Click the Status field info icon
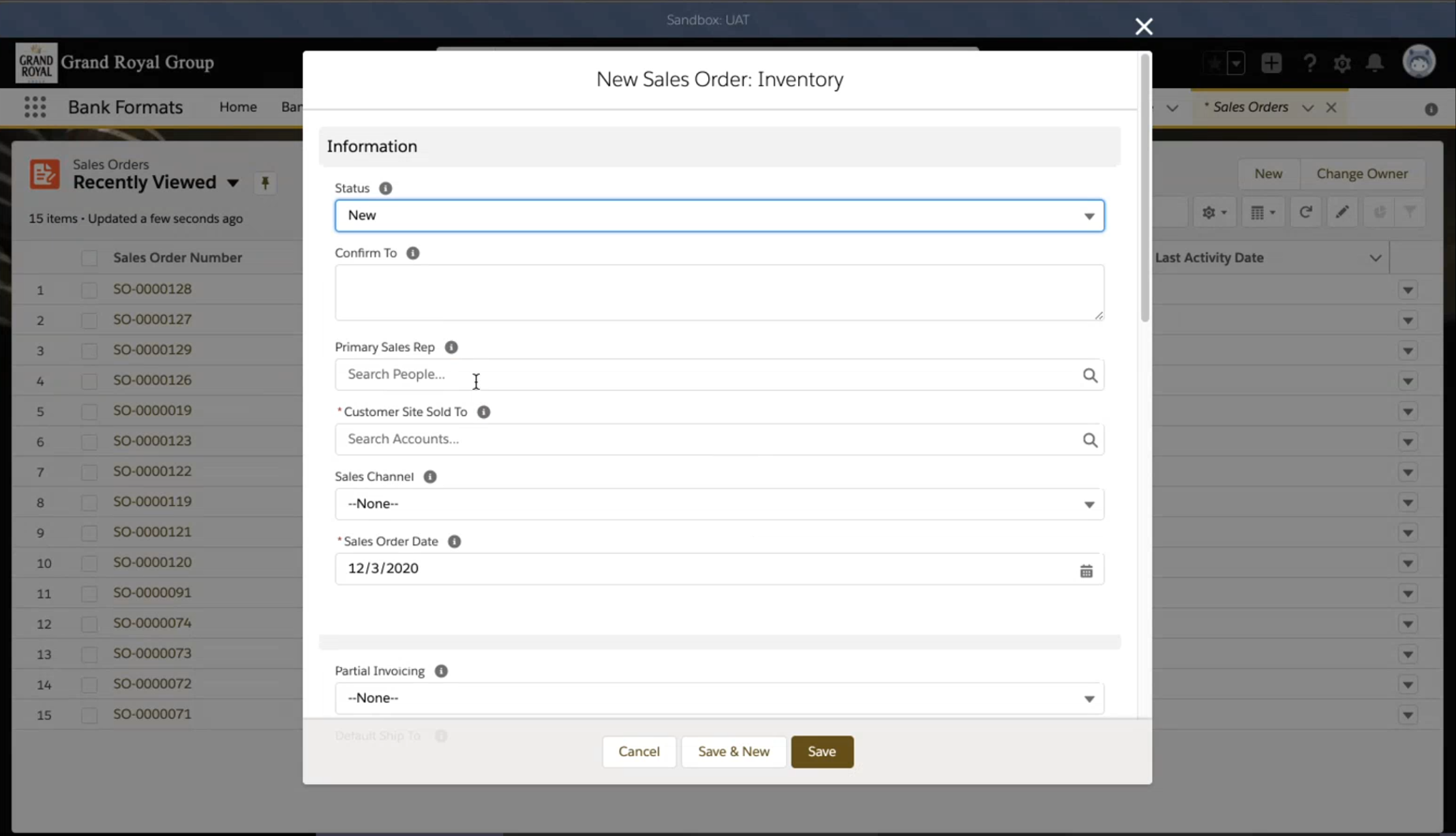This screenshot has width=1456, height=836. [385, 188]
